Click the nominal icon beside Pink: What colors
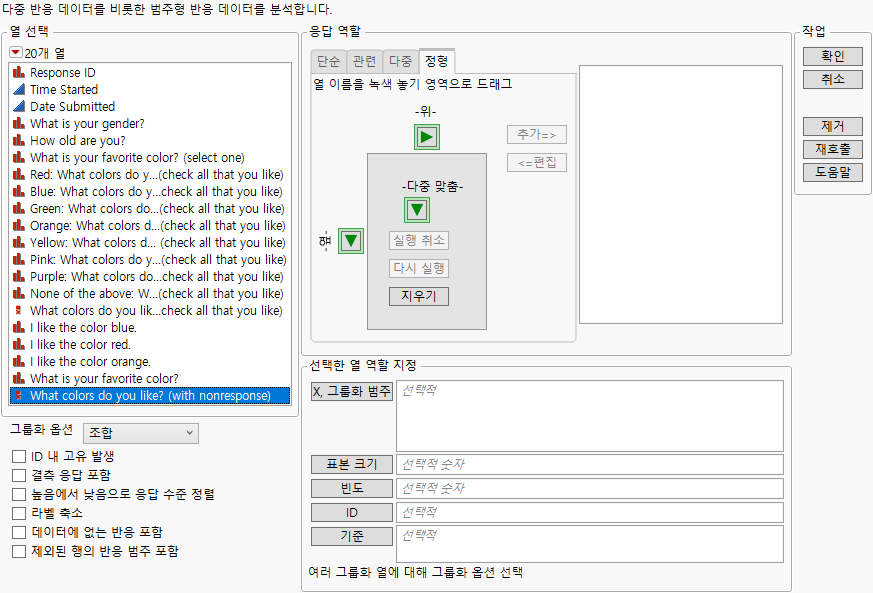 click(x=19, y=259)
